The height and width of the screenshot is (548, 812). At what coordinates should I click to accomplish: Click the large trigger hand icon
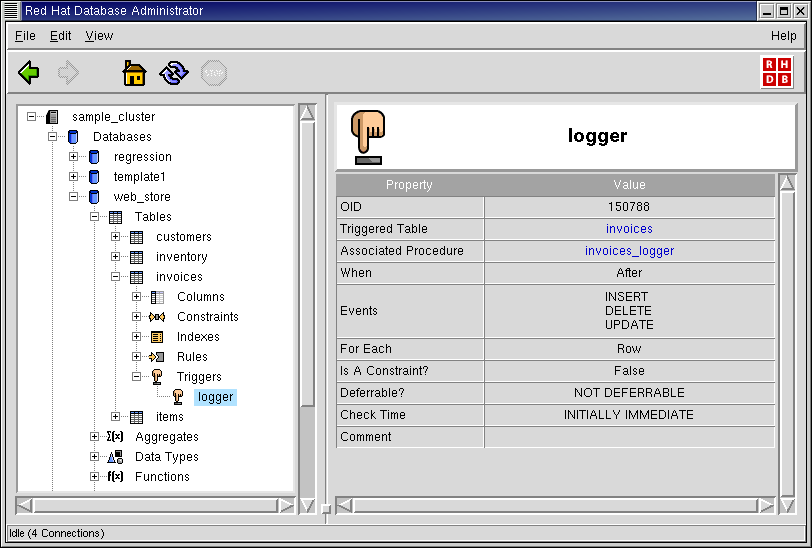click(368, 137)
